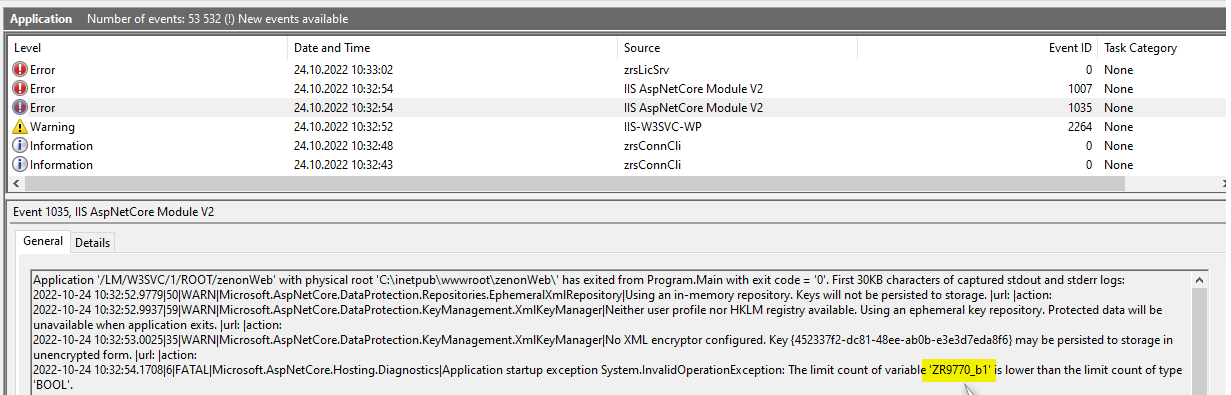Screen dimensions: 1231x395
Task: Click the error icon of event 1035 row
Action: [x=21, y=108]
